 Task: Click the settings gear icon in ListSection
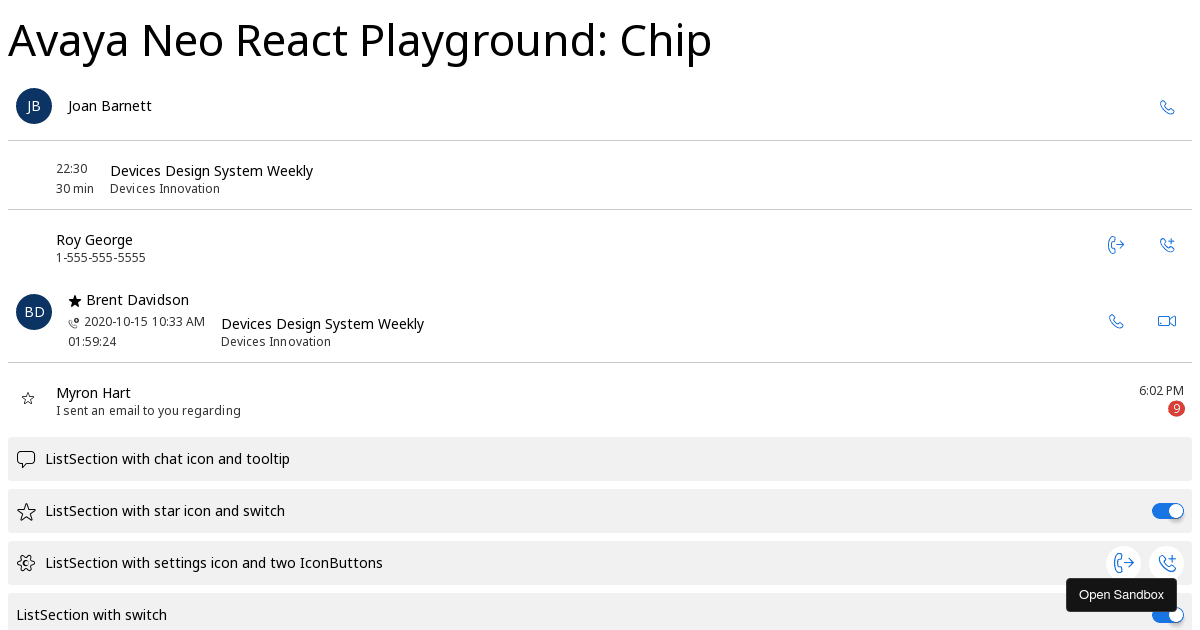[27, 563]
